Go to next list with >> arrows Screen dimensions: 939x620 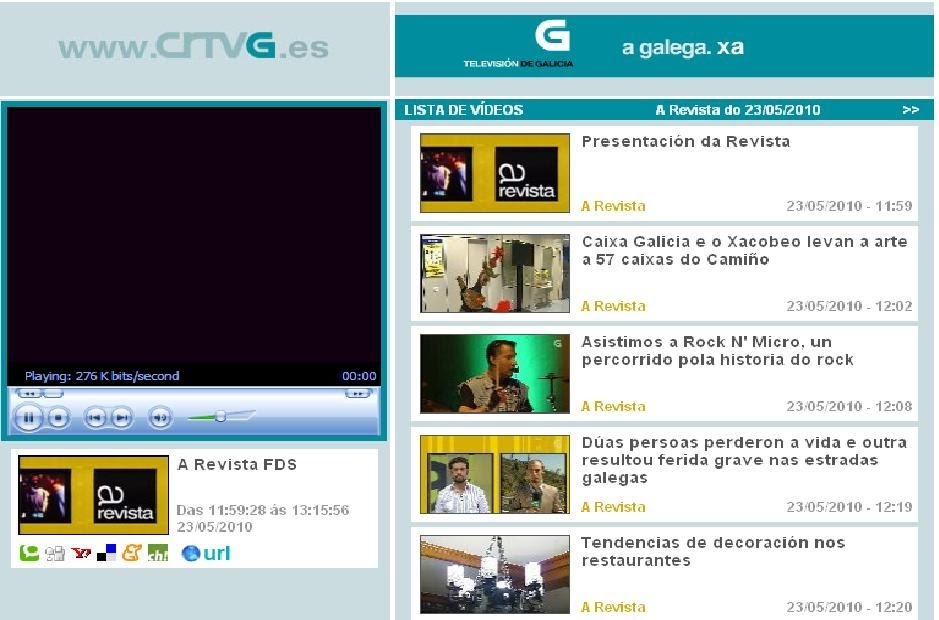[x=910, y=110]
